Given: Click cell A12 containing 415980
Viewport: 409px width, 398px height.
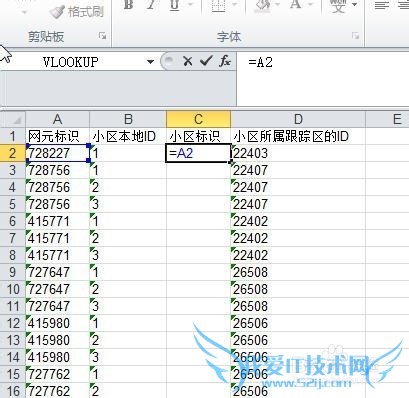Looking at the screenshot, I should click(x=57, y=323).
